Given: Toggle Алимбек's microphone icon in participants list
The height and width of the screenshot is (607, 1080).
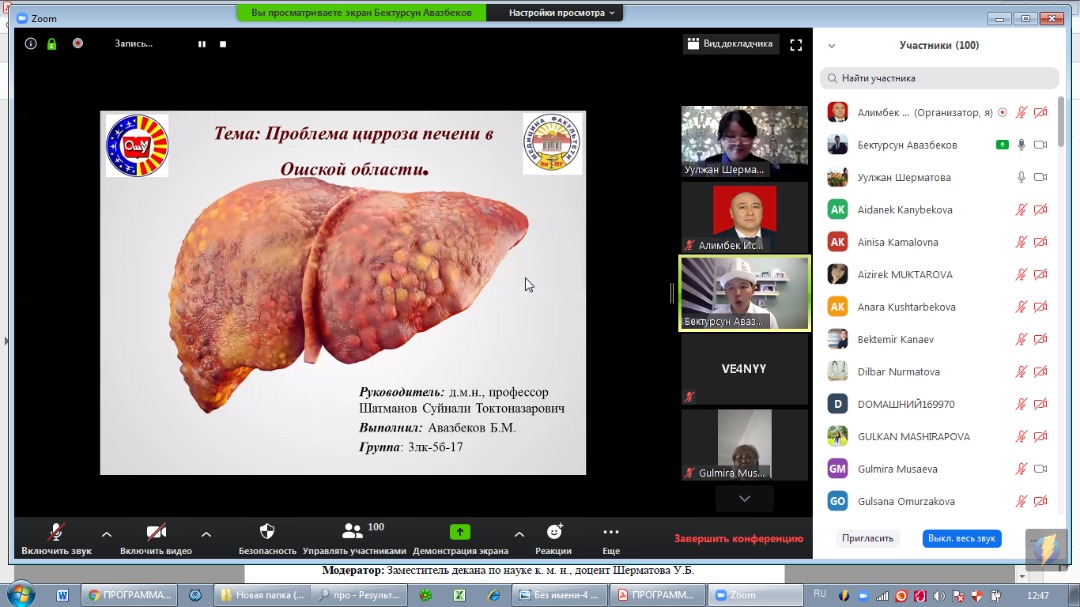Looking at the screenshot, I should click(1021, 112).
